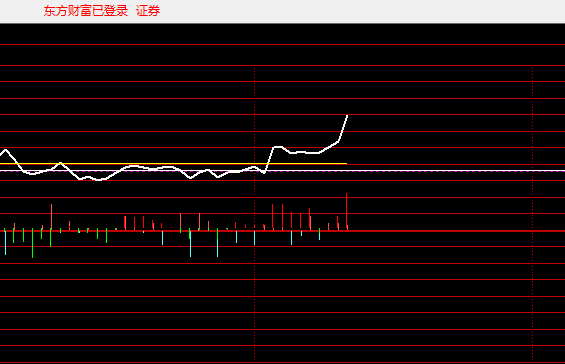
Task: Click the empty gray title bar area
Action: (360, 11)
